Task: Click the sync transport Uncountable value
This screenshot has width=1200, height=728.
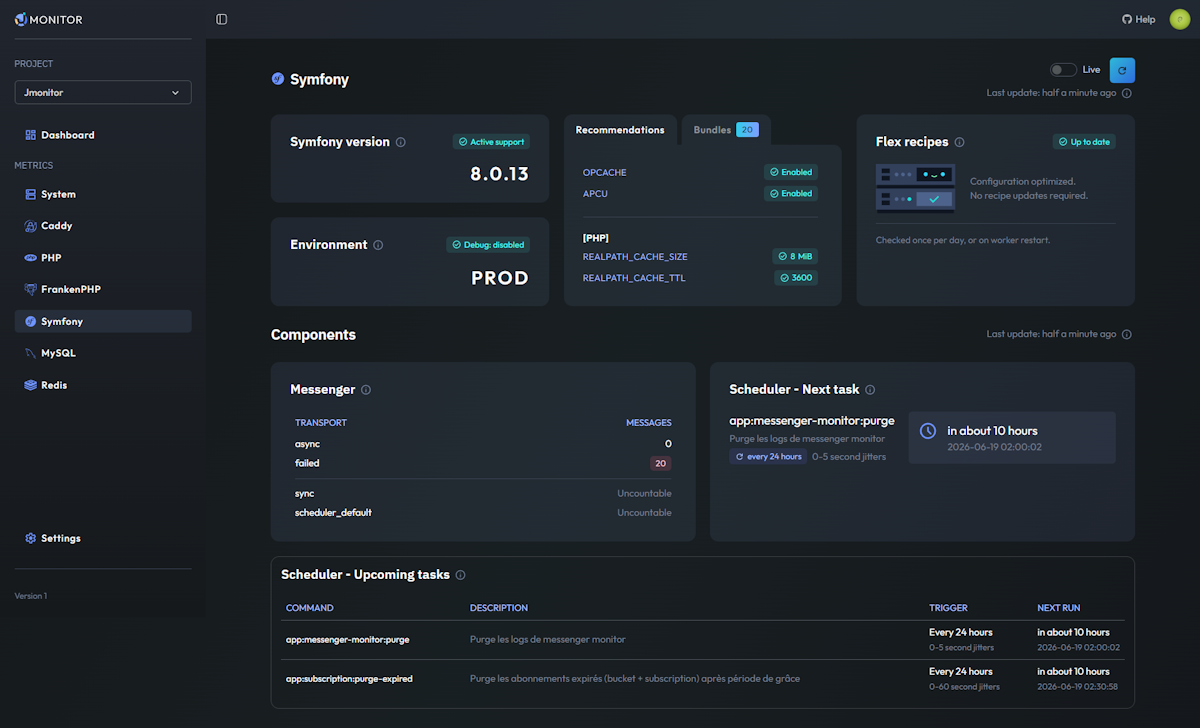Action: tap(644, 493)
